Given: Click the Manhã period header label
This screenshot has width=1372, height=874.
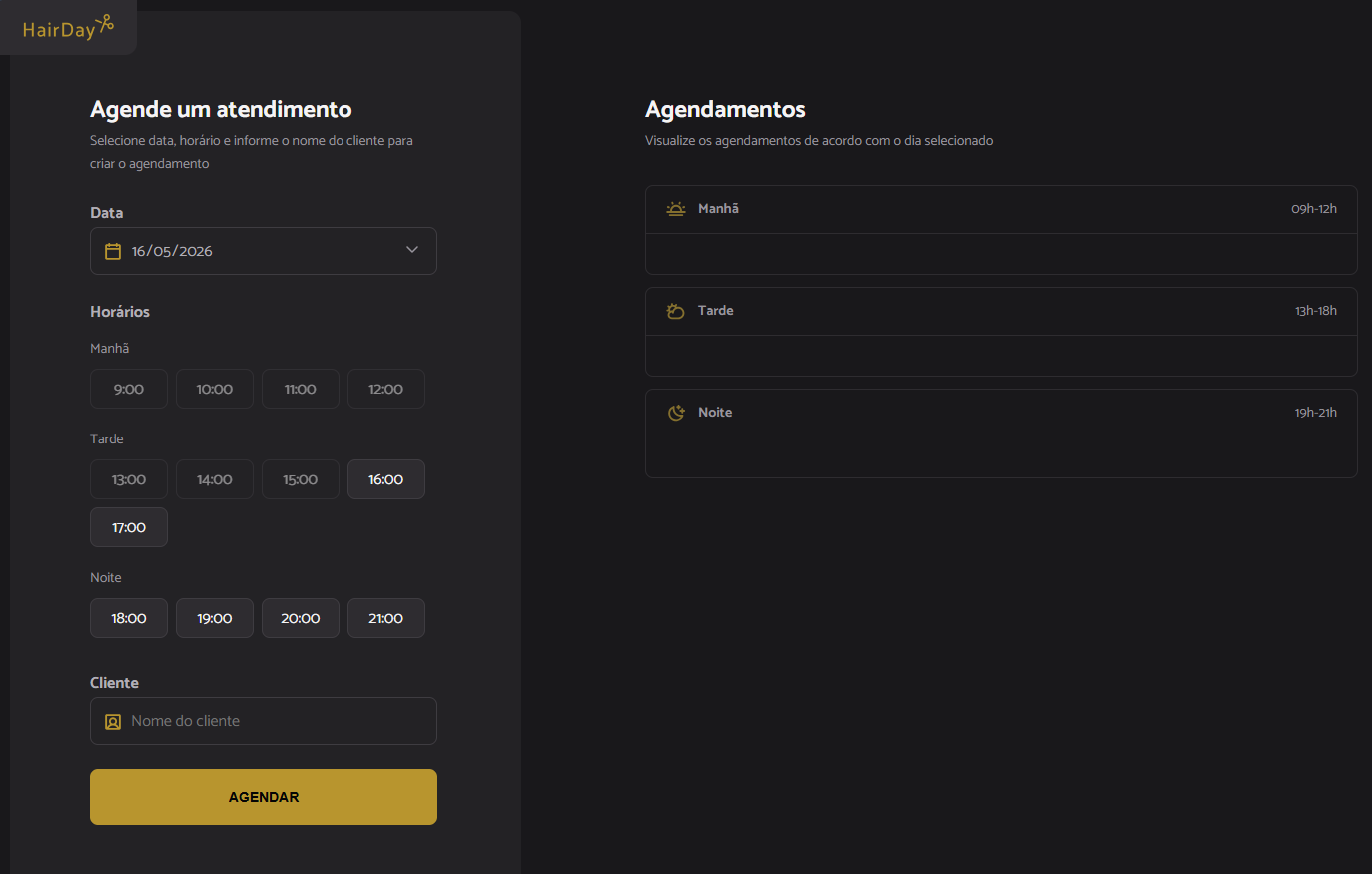Looking at the screenshot, I should [718, 208].
